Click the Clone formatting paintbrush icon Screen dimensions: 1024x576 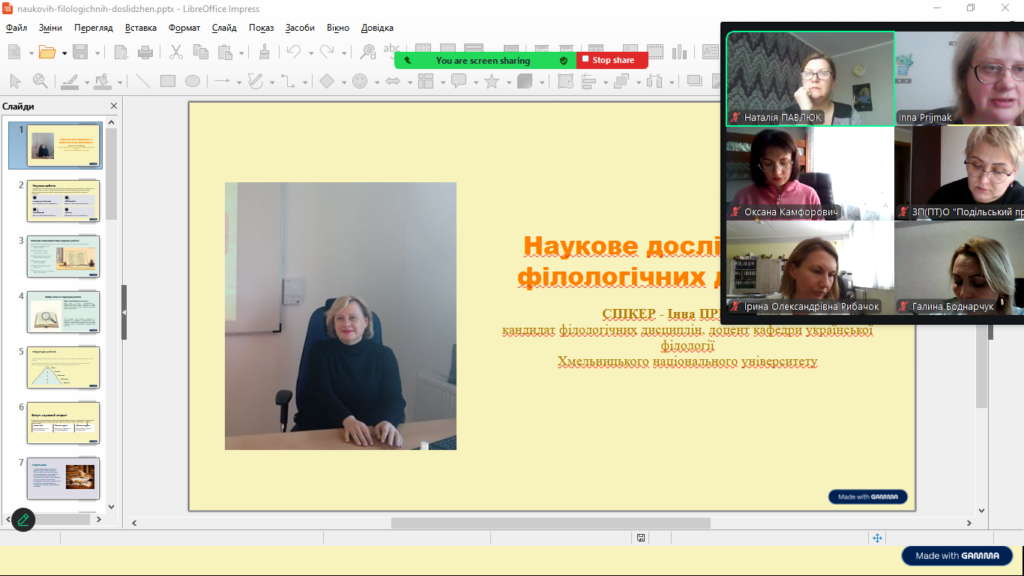pos(264,52)
